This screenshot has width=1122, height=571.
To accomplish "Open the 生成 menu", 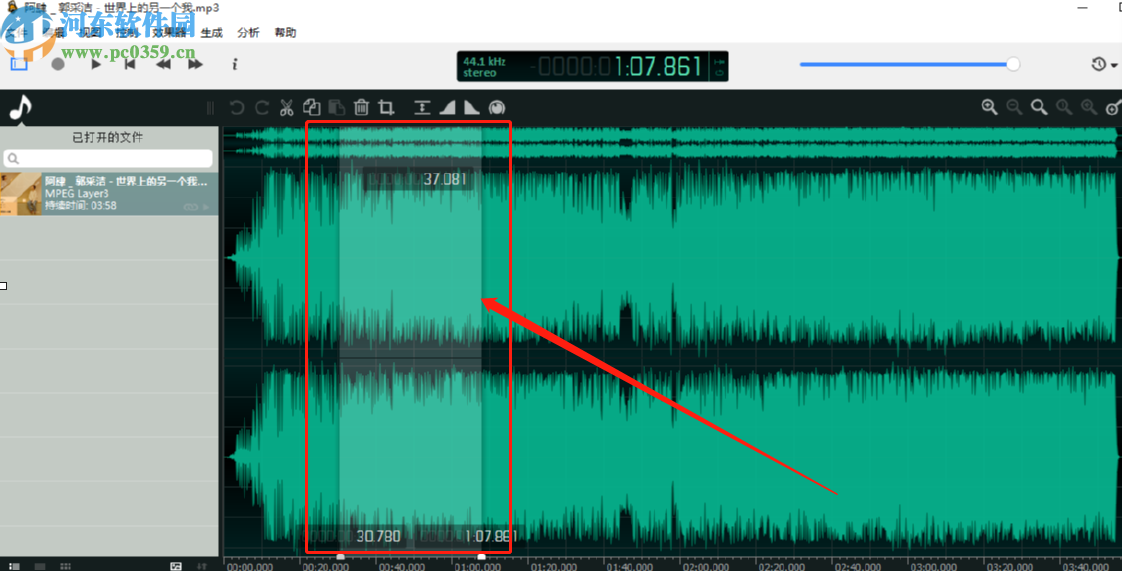I will 212,33.
